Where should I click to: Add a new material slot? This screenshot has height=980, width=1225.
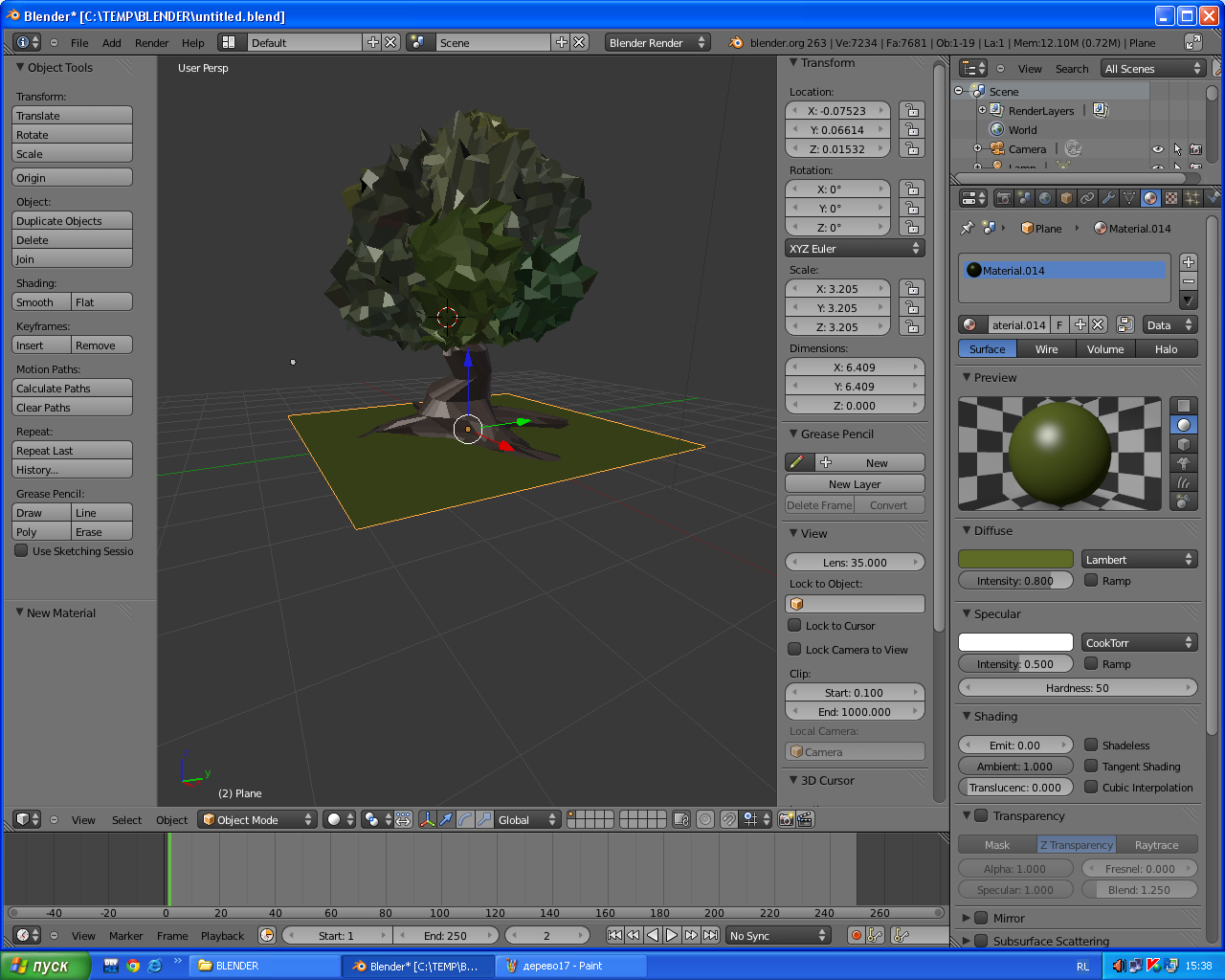[1189, 262]
